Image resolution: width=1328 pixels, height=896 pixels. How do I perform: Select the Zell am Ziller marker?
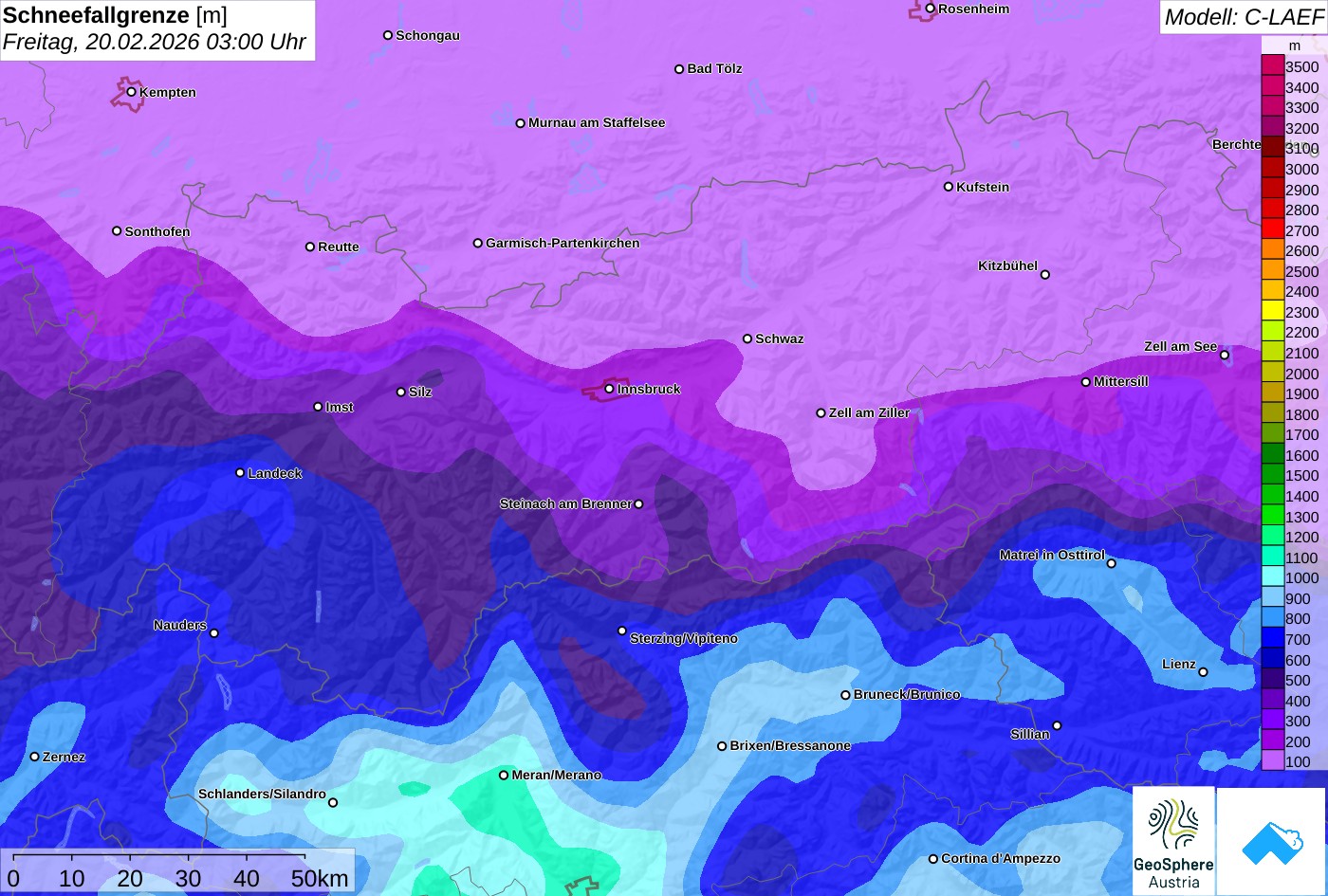pos(821,412)
